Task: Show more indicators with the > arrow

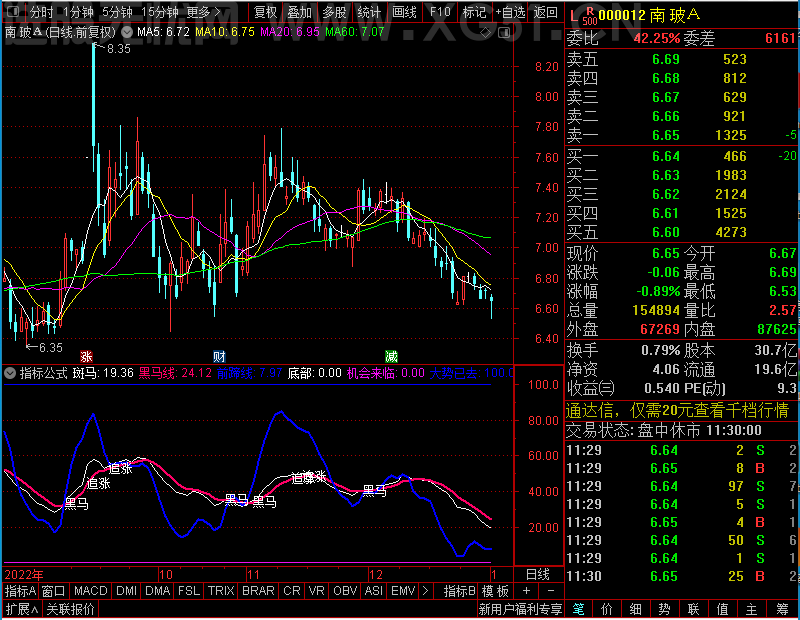Action: 426,591
